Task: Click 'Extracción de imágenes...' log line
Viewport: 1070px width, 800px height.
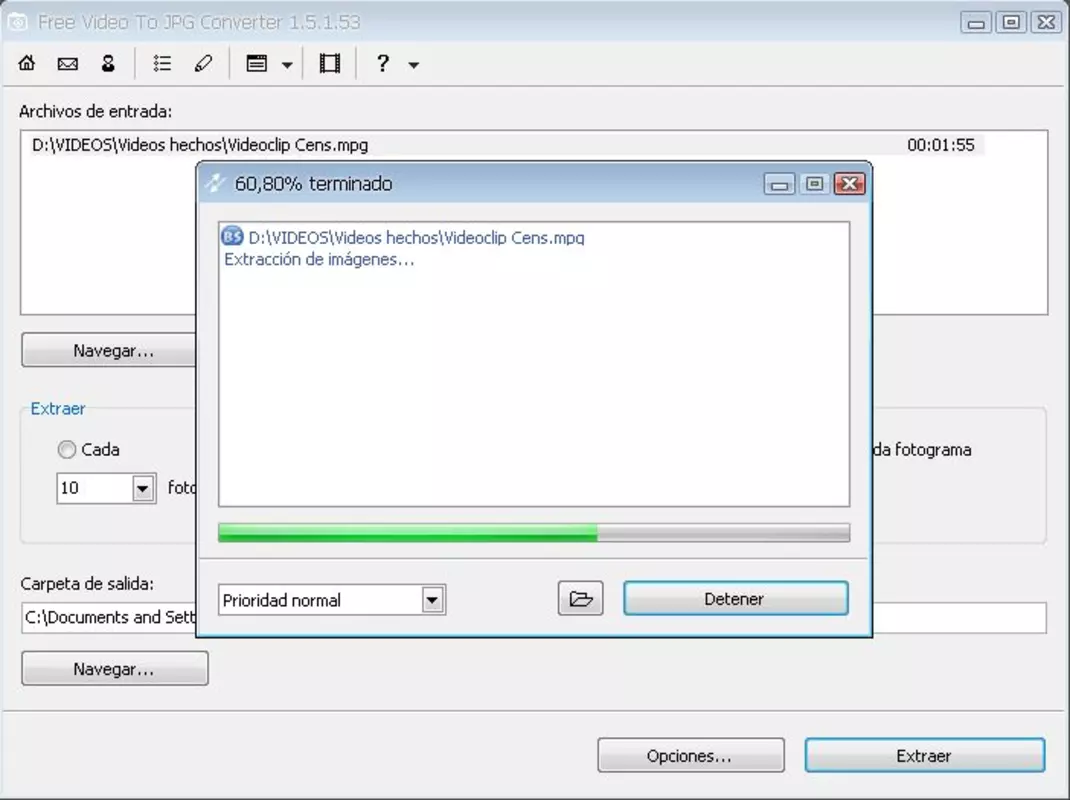Action: [x=319, y=259]
